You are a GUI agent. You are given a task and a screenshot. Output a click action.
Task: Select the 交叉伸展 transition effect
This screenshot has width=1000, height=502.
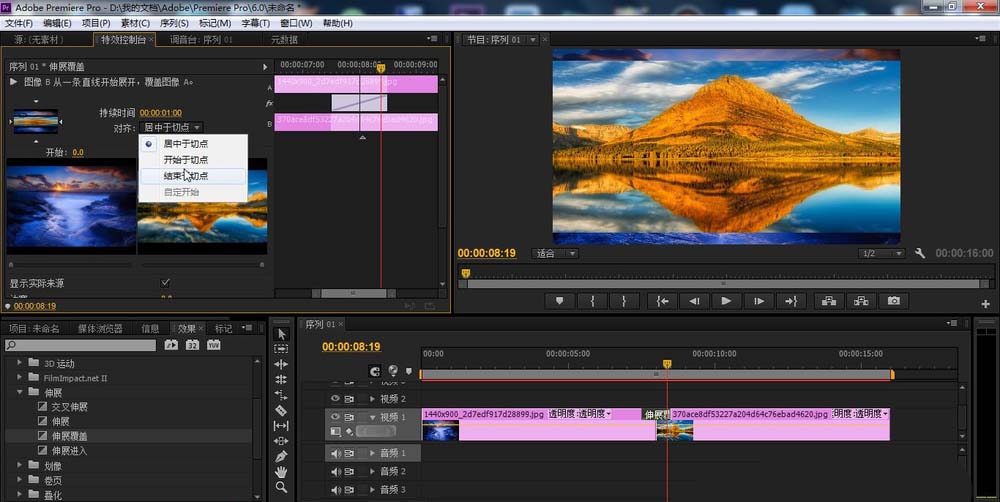[70, 407]
